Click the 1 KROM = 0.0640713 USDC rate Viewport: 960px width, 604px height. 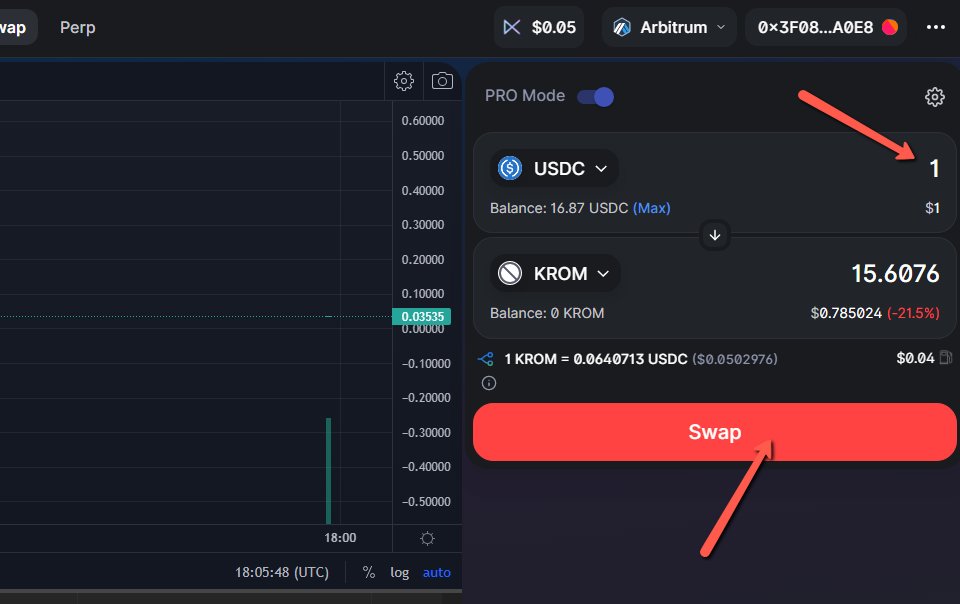pos(596,359)
